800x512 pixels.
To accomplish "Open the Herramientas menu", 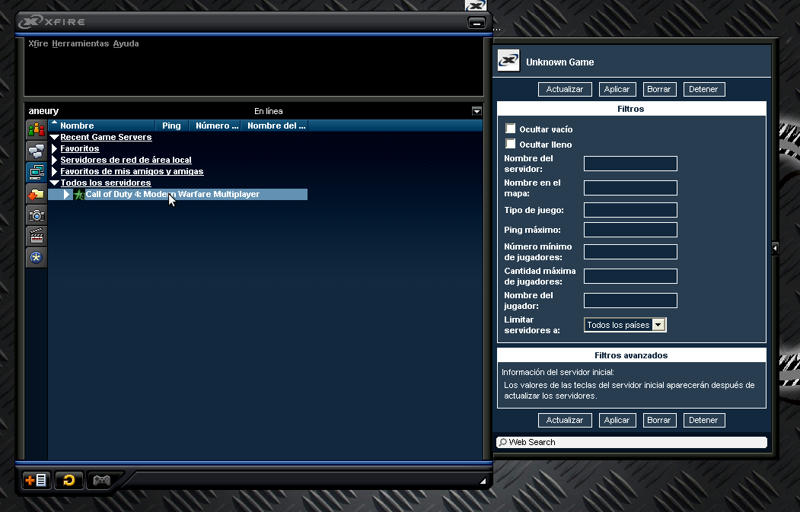I will 81,43.
